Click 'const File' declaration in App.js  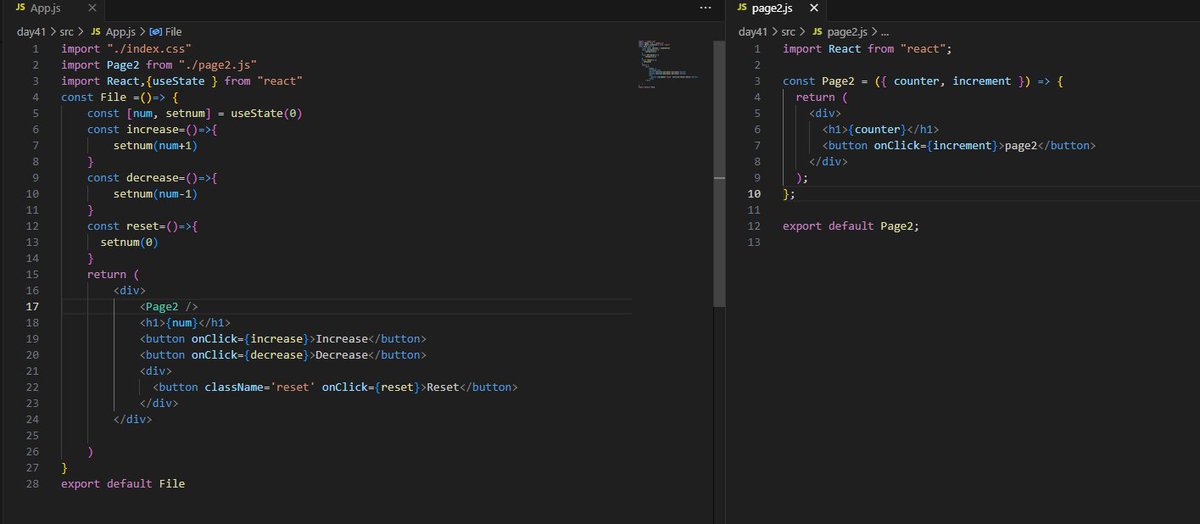pos(93,97)
